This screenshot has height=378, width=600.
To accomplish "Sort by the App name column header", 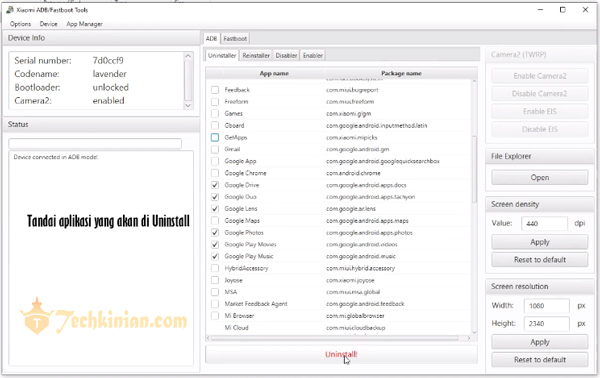I will (274, 73).
